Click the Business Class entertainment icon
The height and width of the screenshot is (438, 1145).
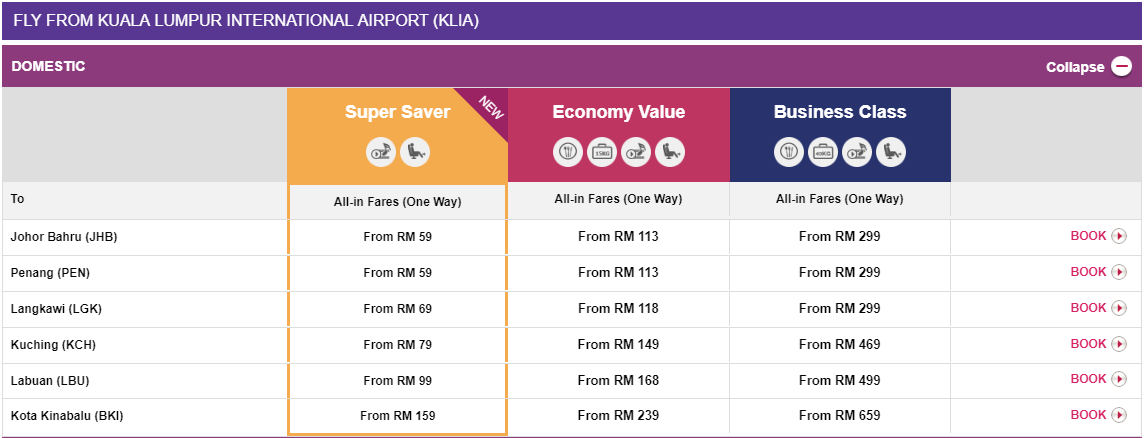(x=857, y=152)
